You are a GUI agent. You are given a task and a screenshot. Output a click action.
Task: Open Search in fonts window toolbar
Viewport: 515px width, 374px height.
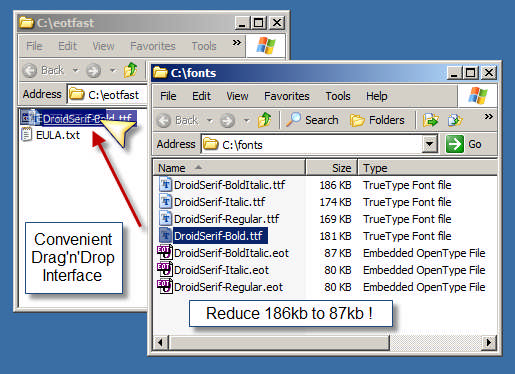coord(312,120)
